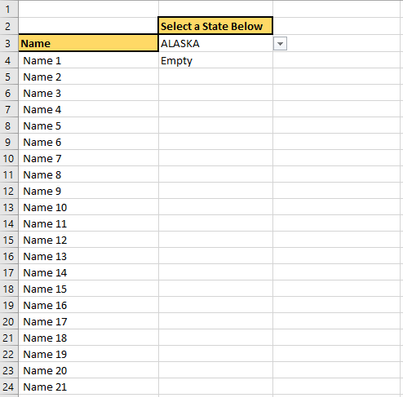Click row header 2
Screen dimensions: 403x397
9,26
